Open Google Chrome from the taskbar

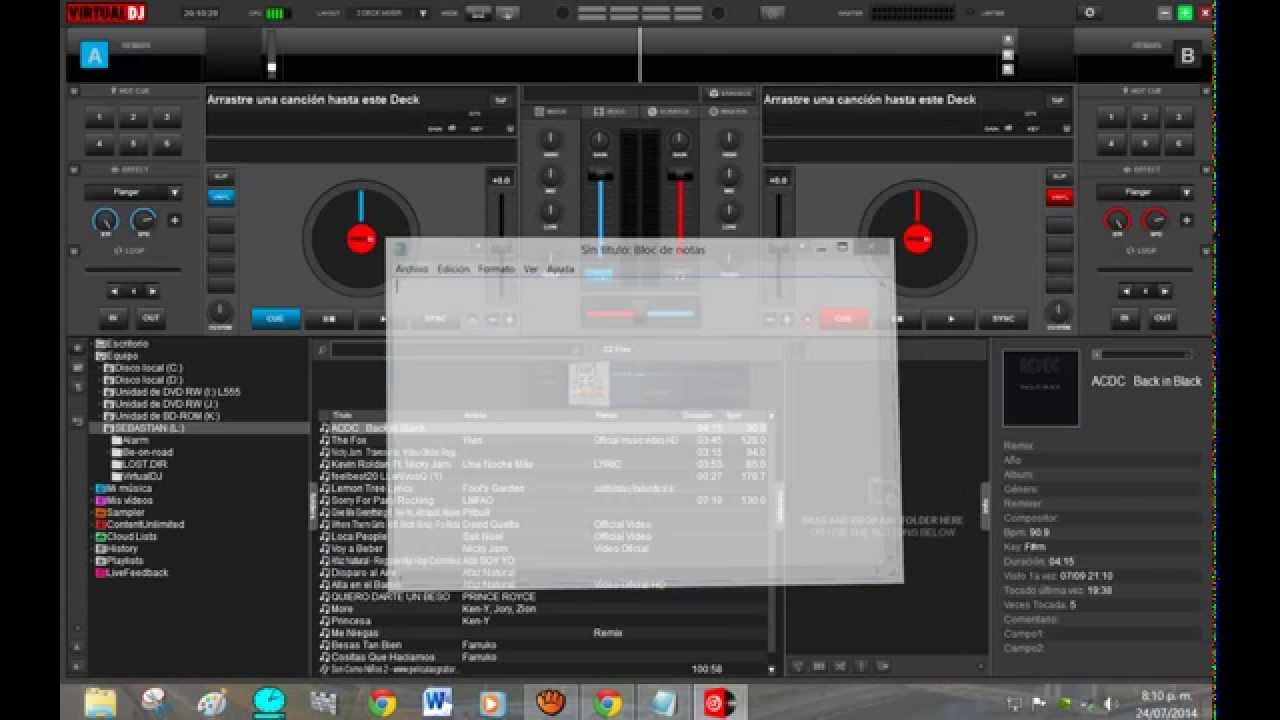(381, 703)
